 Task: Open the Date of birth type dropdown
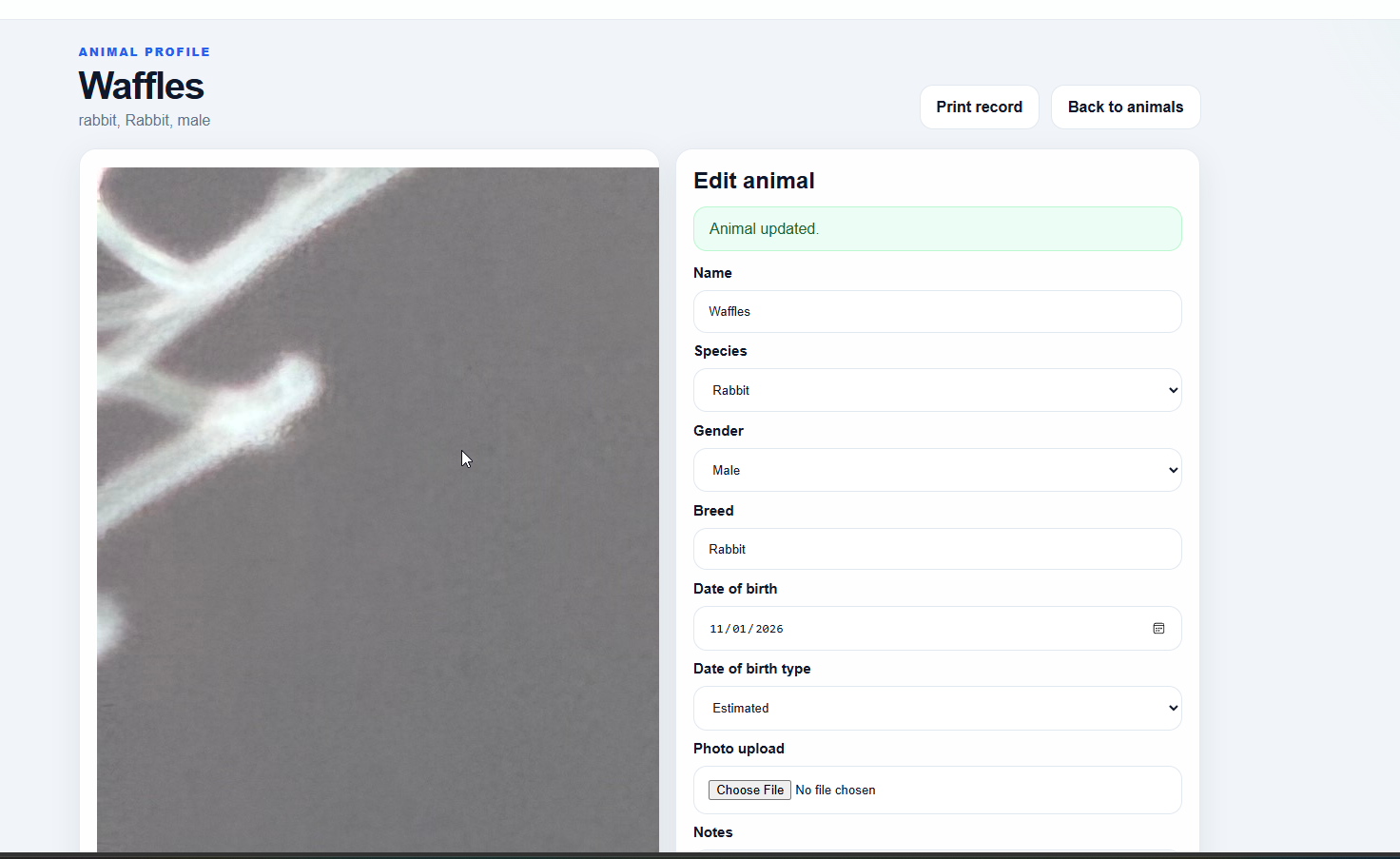(x=937, y=708)
